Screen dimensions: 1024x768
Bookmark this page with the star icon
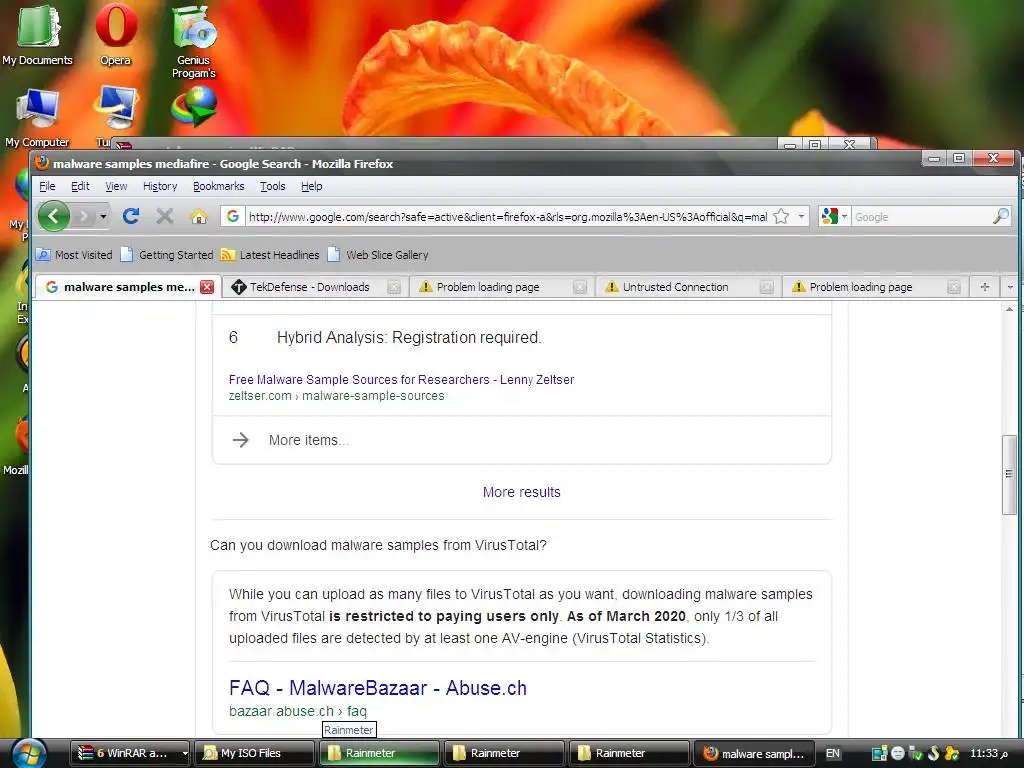coord(781,216)
